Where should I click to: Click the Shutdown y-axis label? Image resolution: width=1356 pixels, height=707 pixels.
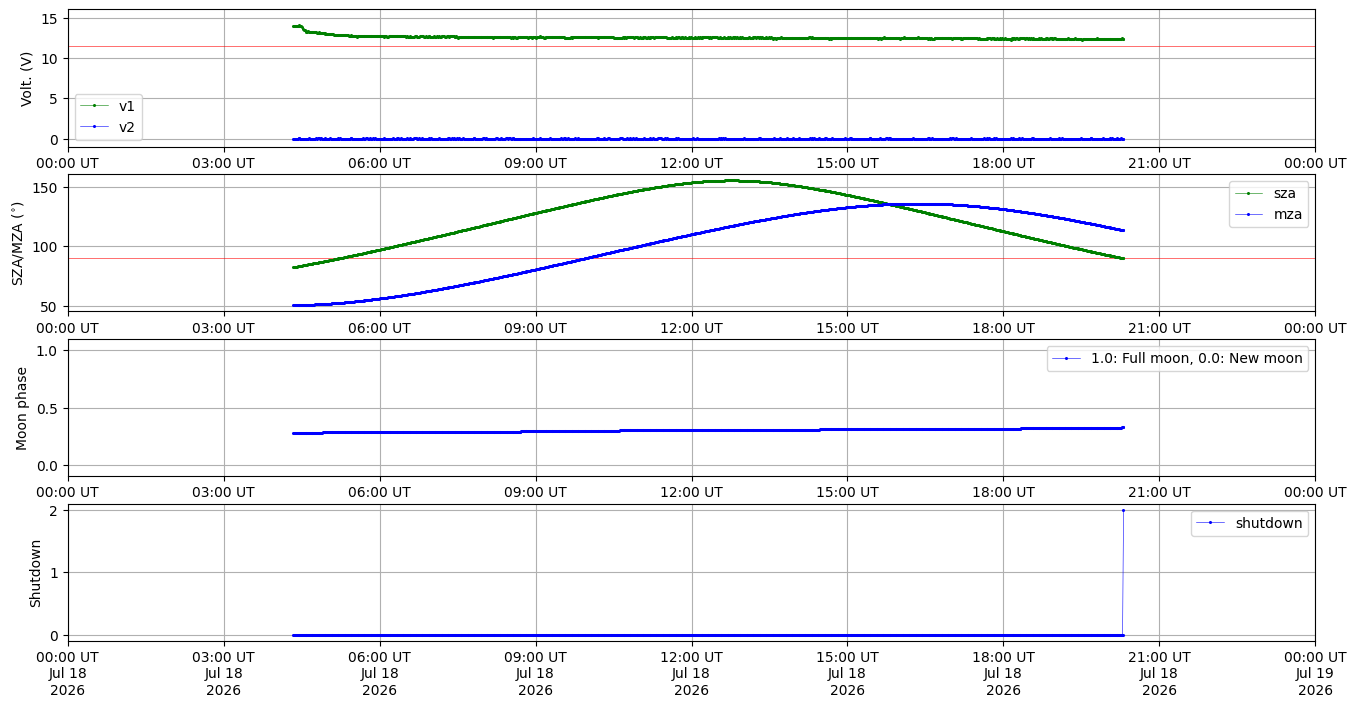(x=35, y=573)
